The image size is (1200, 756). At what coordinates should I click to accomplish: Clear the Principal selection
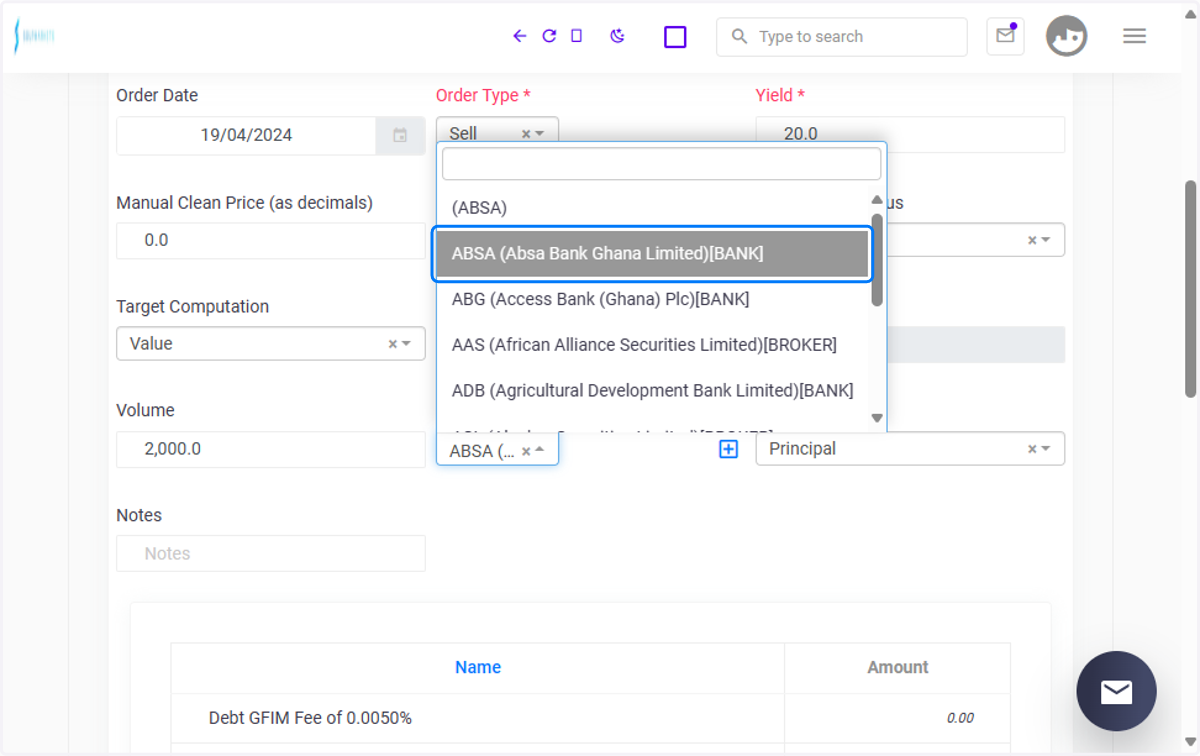pyautogui.click(x=1032, y=449)
